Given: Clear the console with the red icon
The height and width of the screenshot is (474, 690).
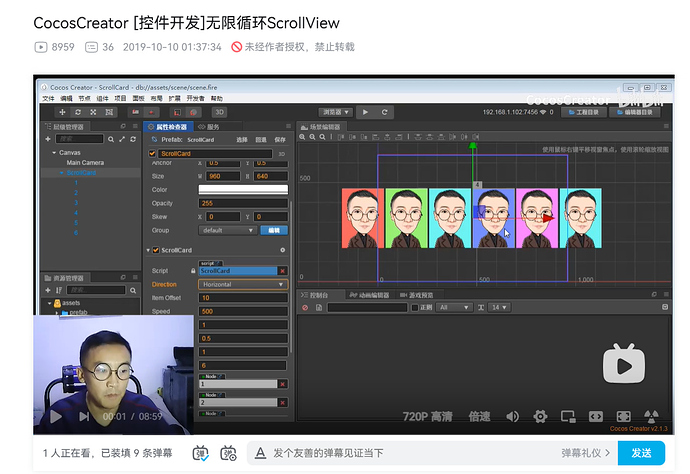Looking at the screenshot, I should (305, 307).
